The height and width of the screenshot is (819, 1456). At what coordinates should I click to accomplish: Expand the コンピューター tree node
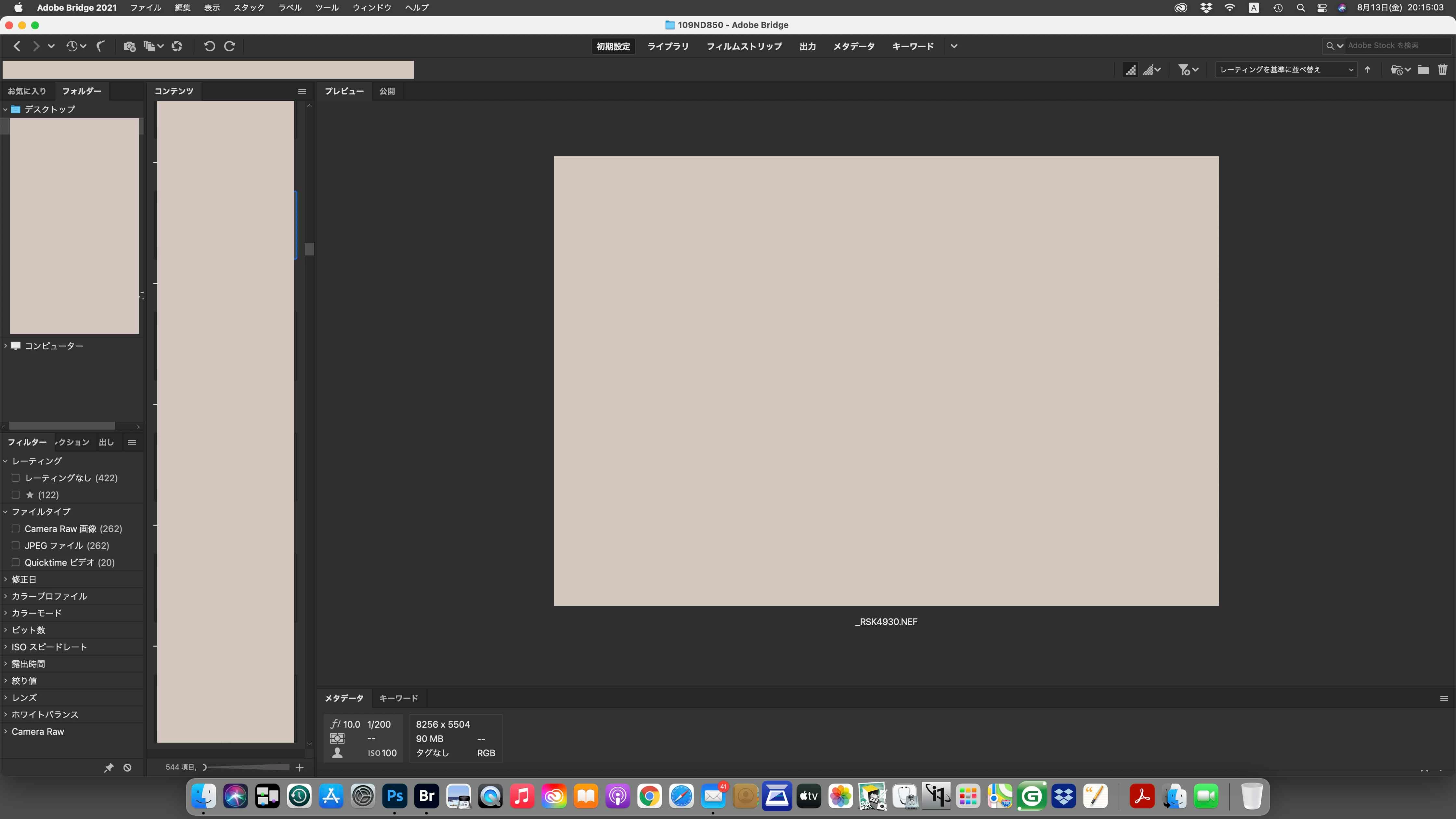6,345
